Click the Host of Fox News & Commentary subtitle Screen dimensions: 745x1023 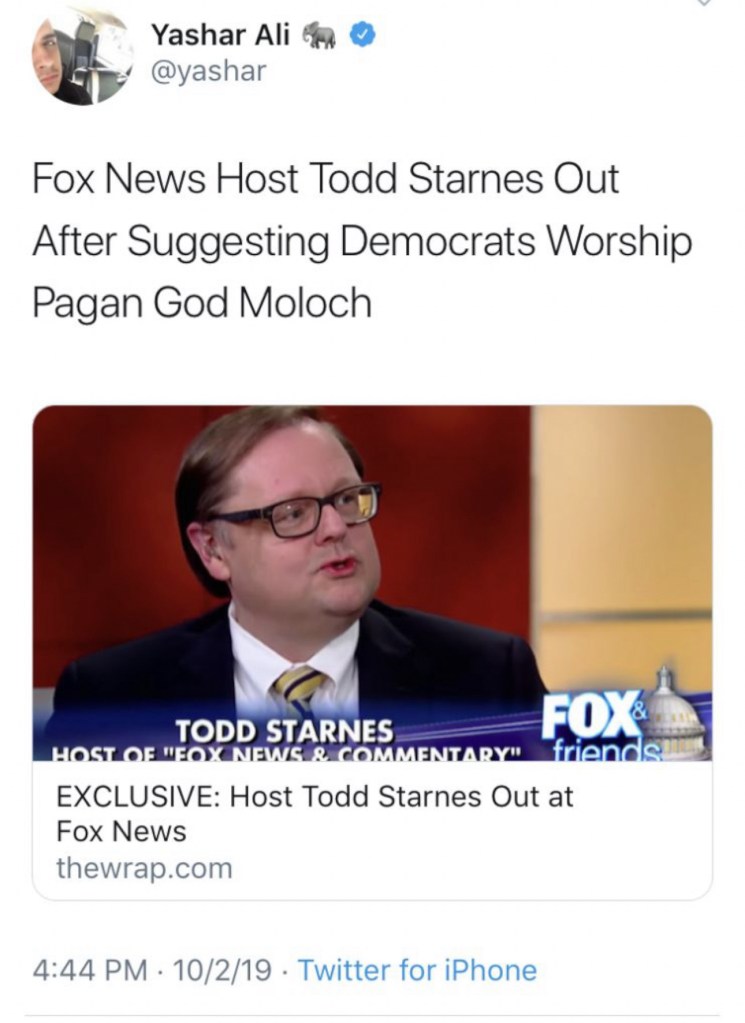click(x=288, y=754)
